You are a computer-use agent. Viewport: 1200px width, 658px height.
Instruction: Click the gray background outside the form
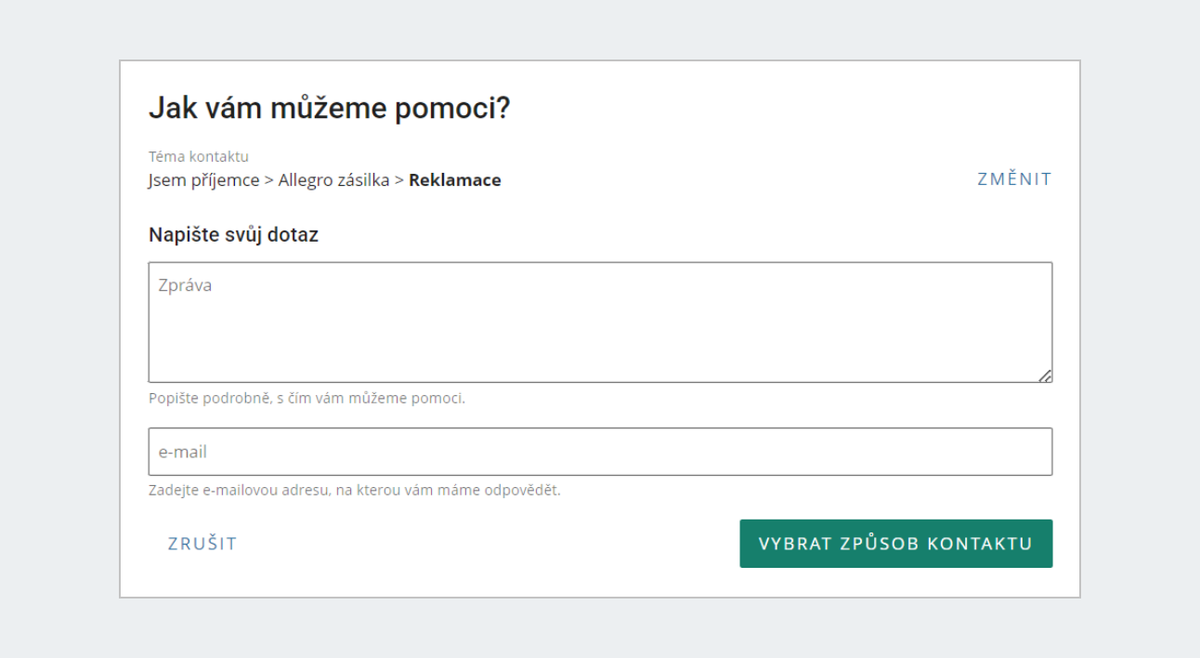60,330
